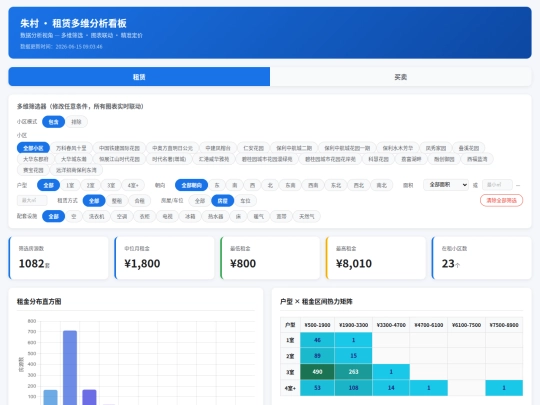
Task: Filter 户型 by 4室+
Action: [133, 185]
